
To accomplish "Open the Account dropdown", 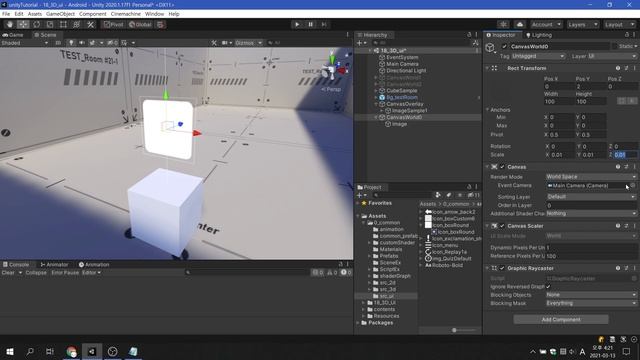I will click(546, 24).
